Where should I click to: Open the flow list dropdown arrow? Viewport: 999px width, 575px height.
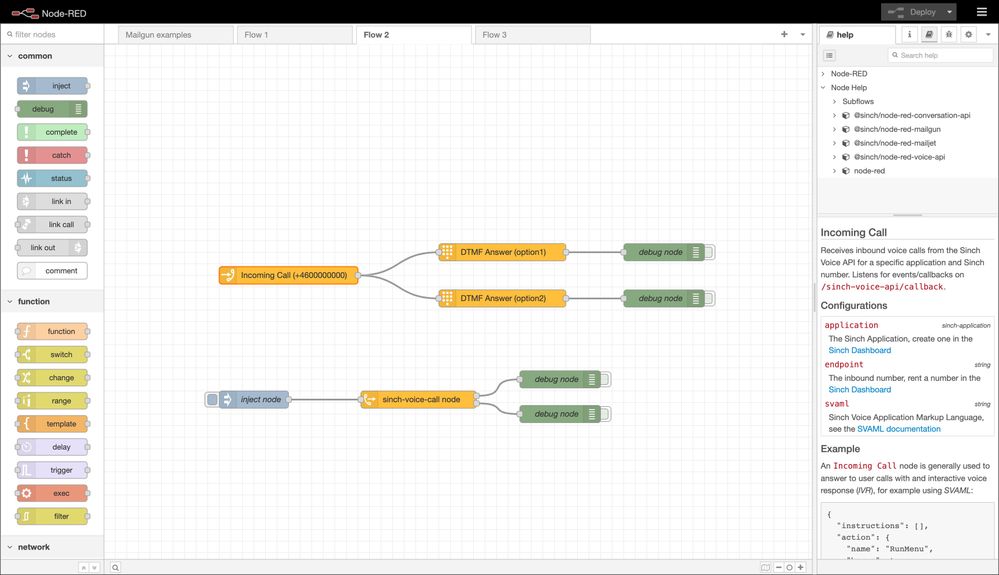click(803, 34)
